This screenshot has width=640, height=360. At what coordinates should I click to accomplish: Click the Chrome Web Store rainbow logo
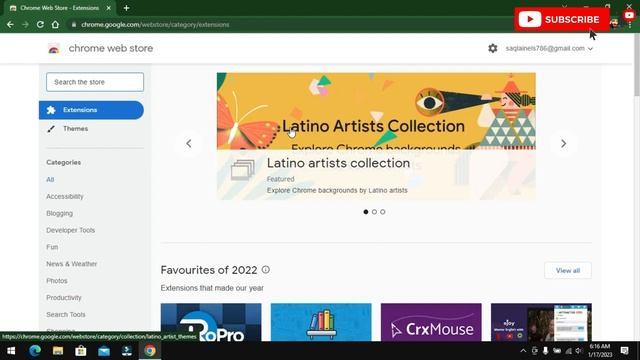pyautogui.click(x=54, y=49)
